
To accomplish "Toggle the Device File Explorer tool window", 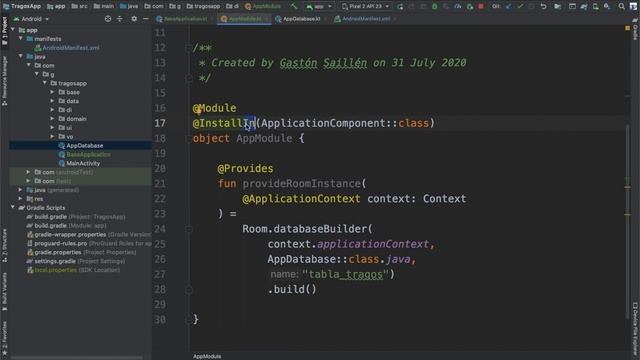I will 635,329.
